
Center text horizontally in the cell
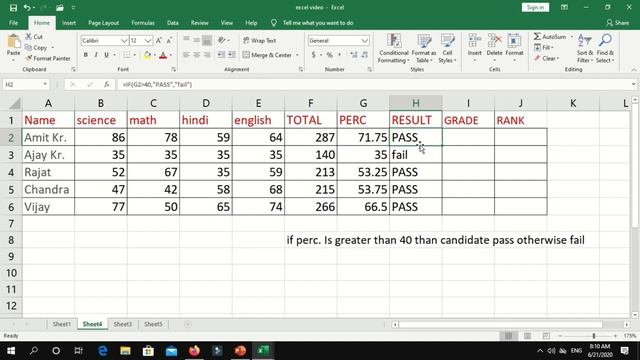pyautogui.click(x=196, y=55)
